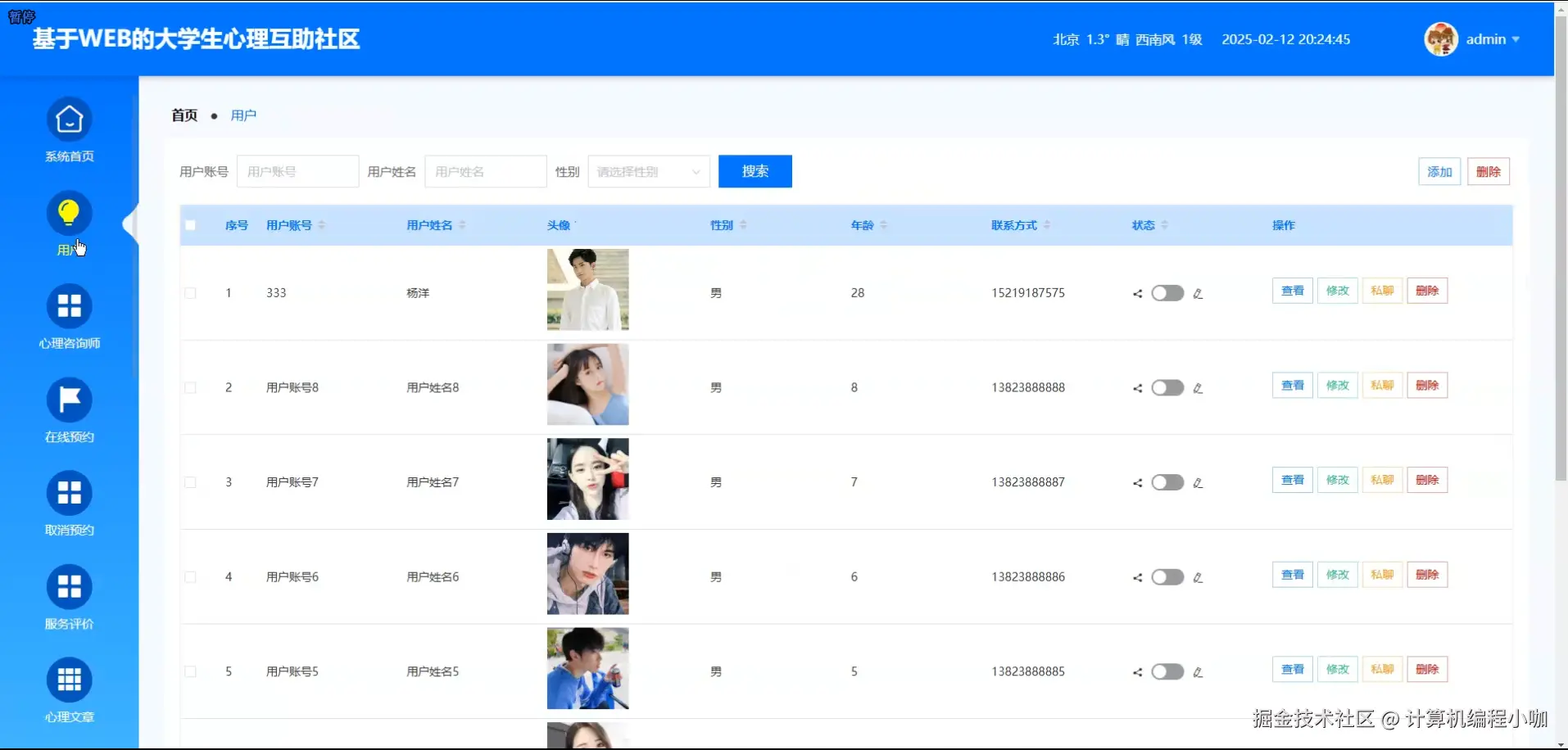The height and width of the screenshot is (750, 1568).
Task: Click the edit pencil icon for 用户姓名8
Action: [1198, 388]
